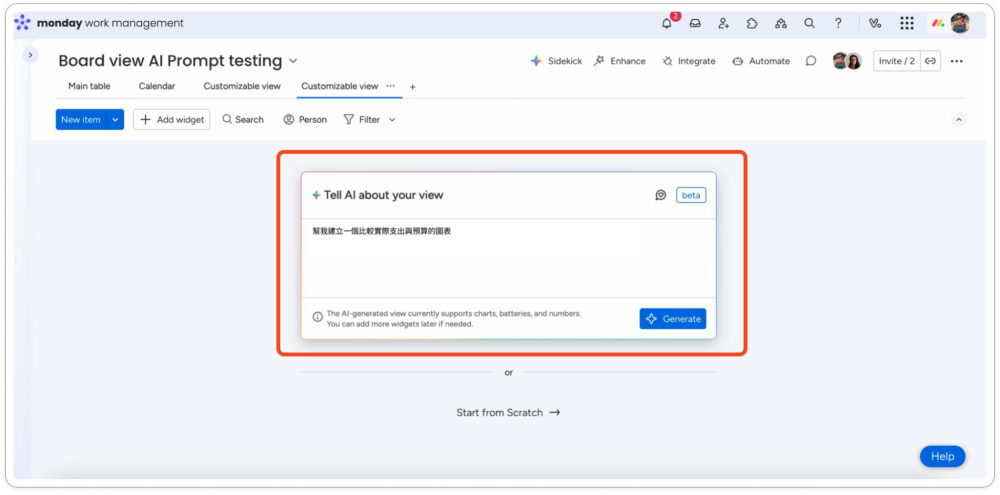Click the search magnifier in top bar
This screenshot has width=1000, height=495.
tap(809, 23)
